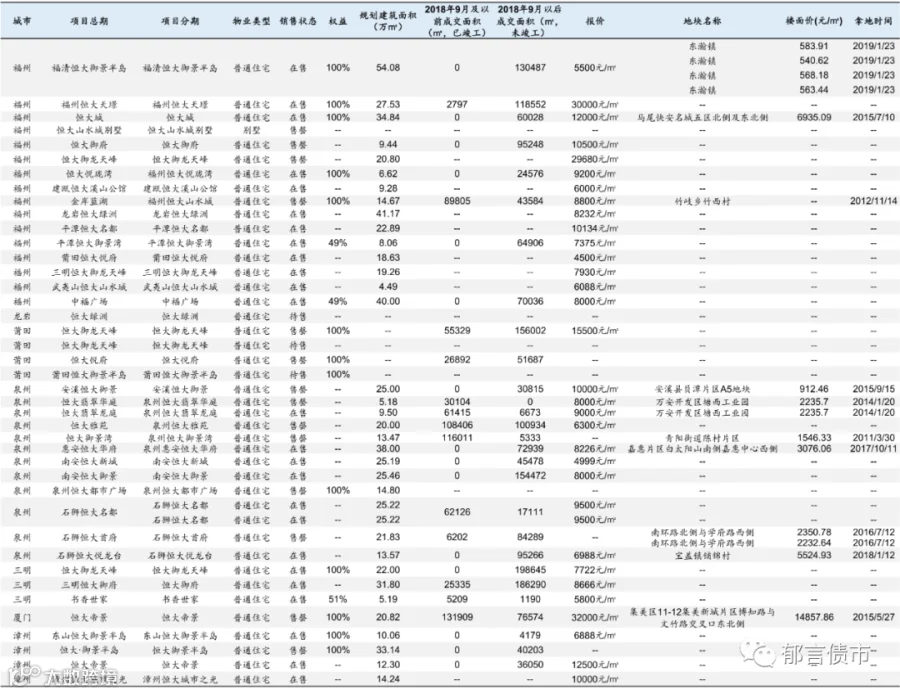Select the 15500元/㎡ quote cell
900x694 pixels.
(x=595, y=331)
